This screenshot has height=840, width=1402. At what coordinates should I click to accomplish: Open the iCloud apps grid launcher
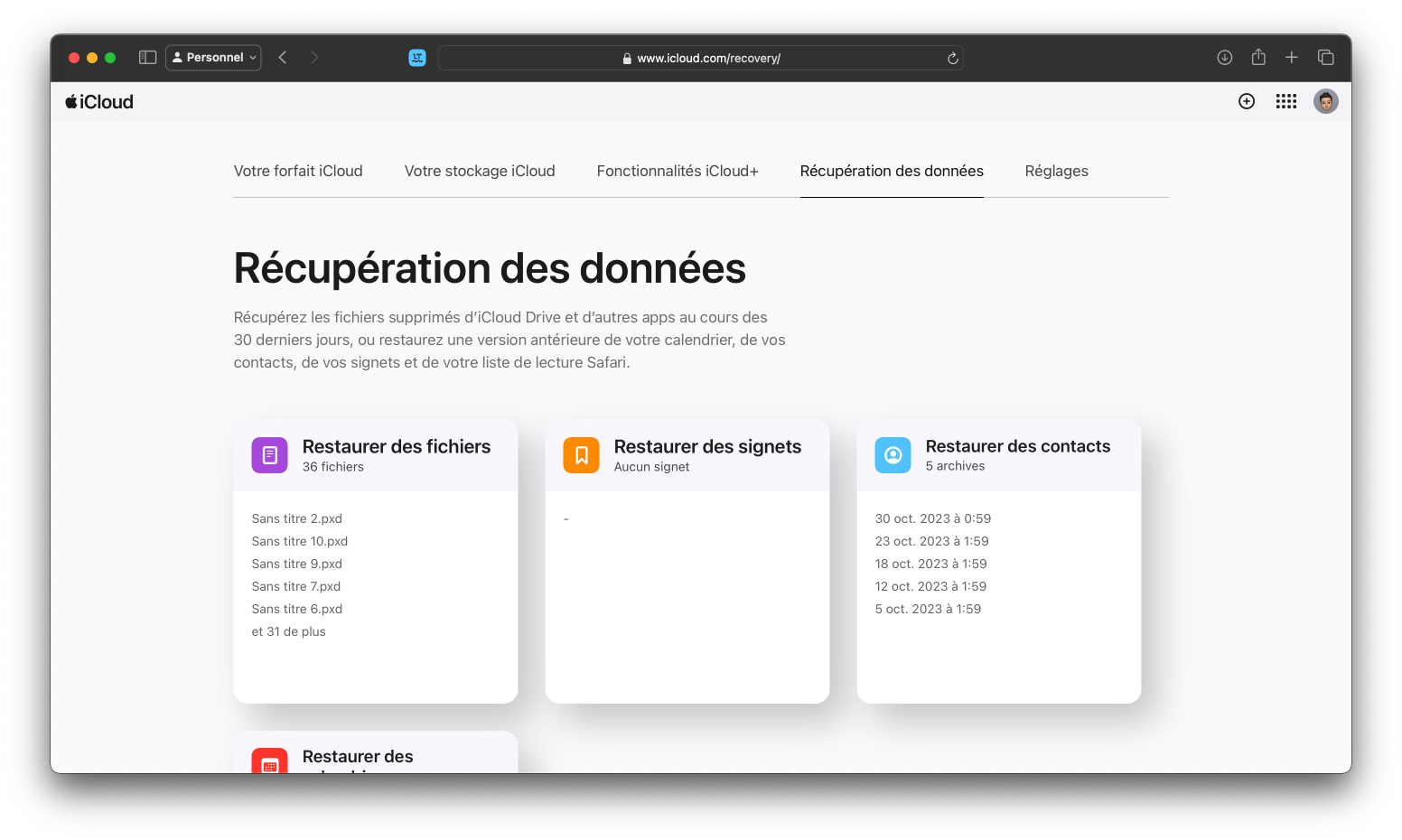click(x=1286, y=101)
